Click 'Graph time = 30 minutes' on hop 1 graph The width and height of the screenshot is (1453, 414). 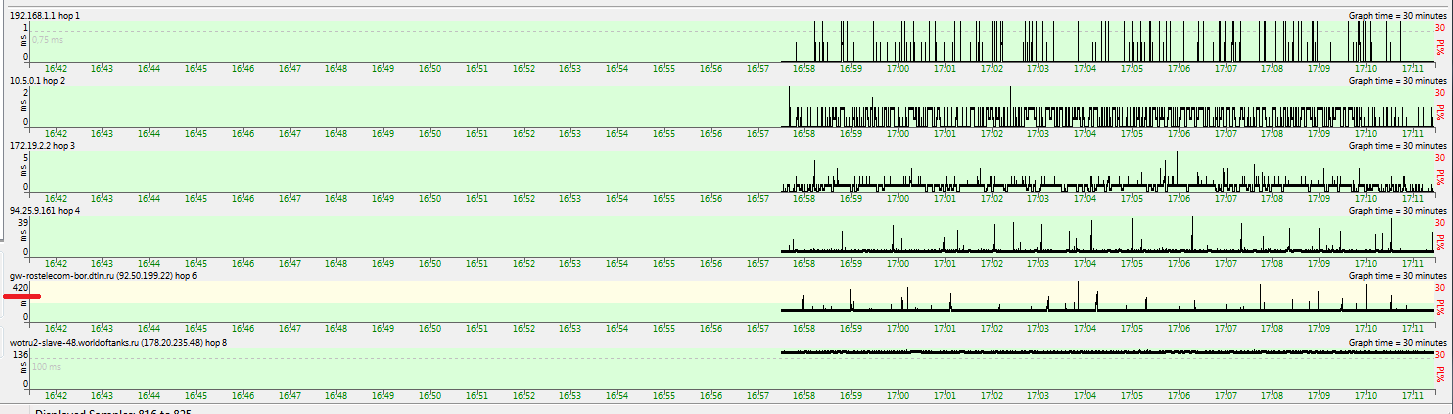tap(1397, 17)
